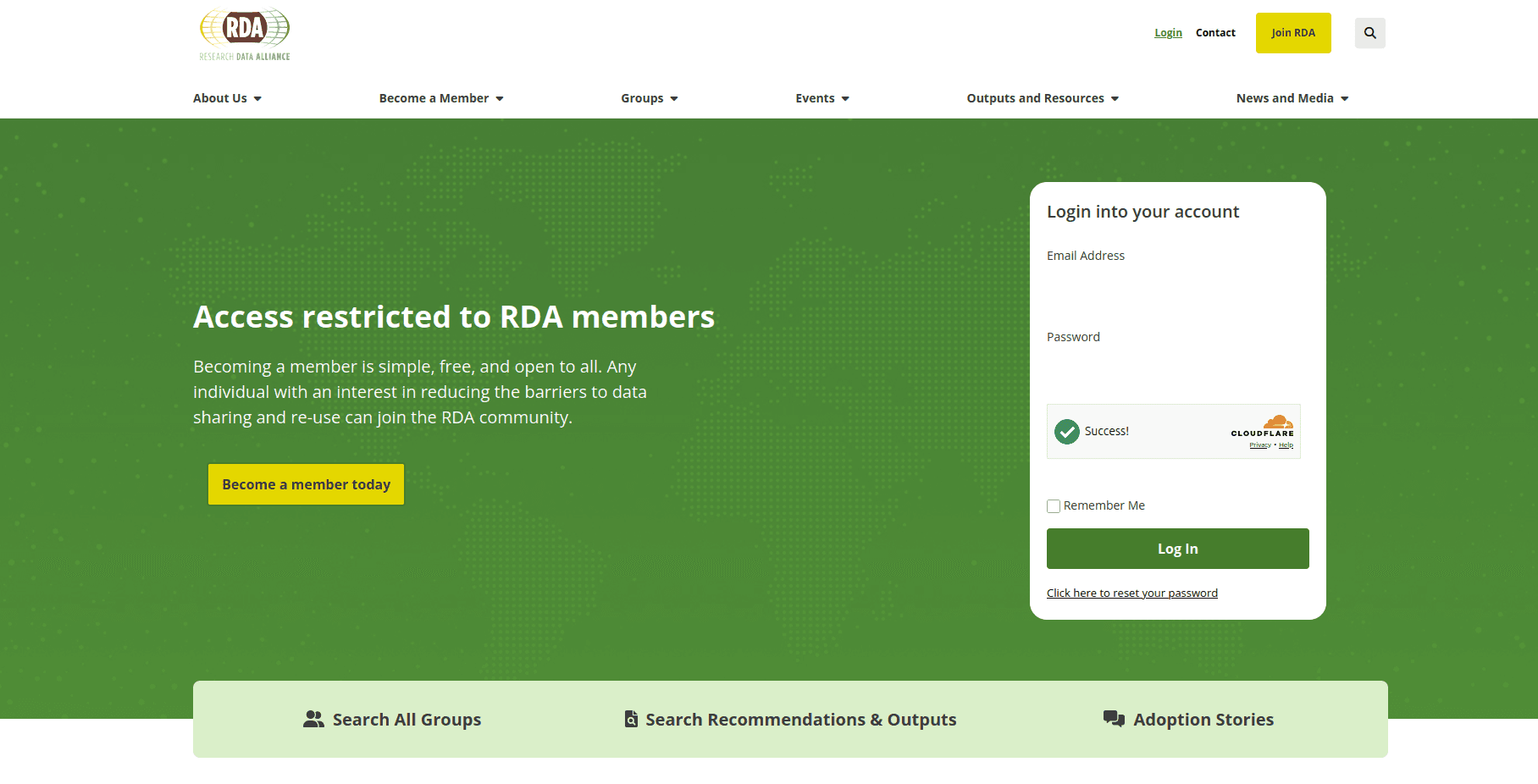1538x784 pixels.
Task: Open Adoption Stories link
Action: 1188,719
